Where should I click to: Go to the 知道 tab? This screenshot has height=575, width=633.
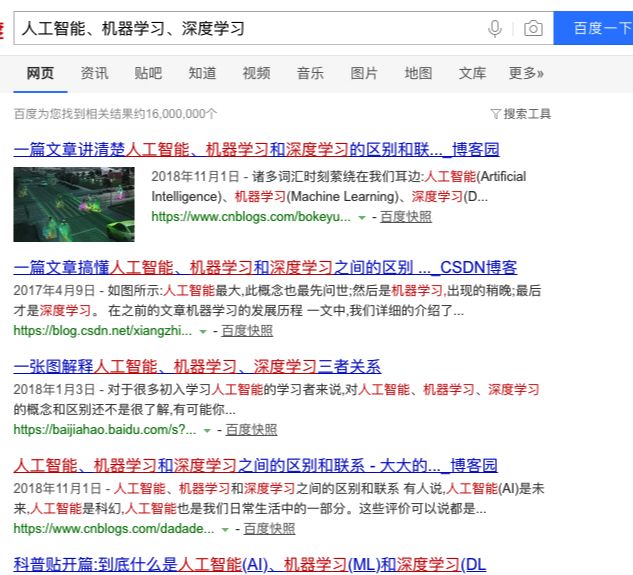202,73
